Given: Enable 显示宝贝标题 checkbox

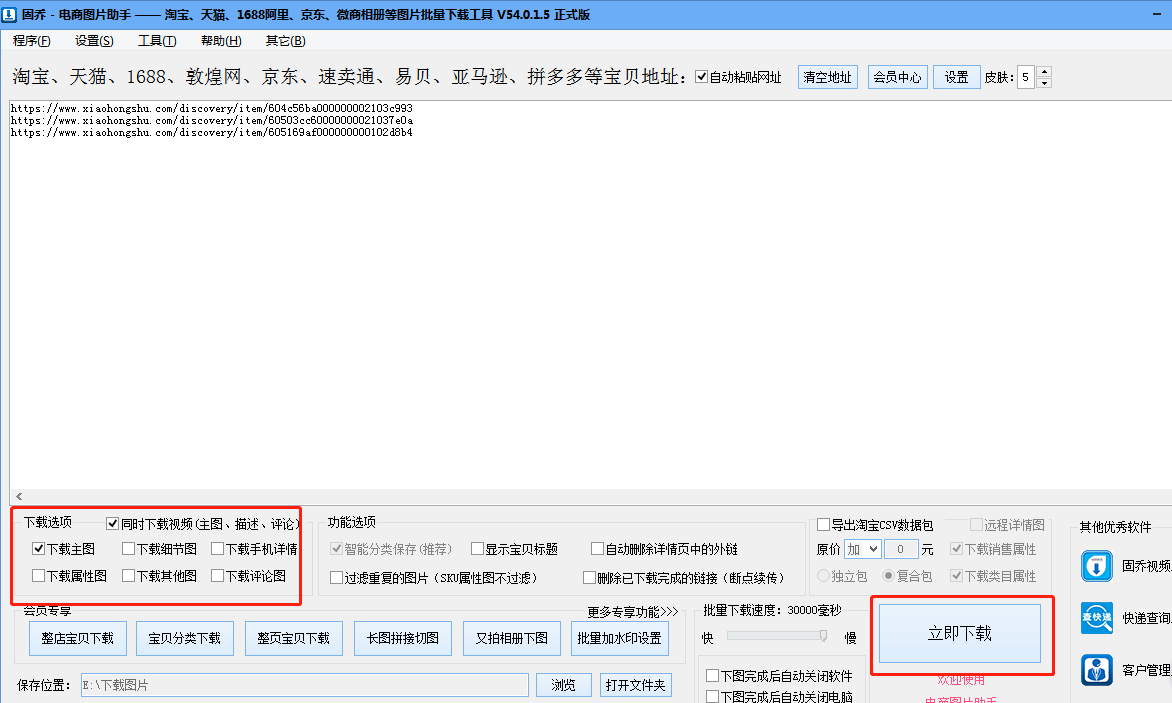Looking at the screenshot, I should [x=478, y=548].
